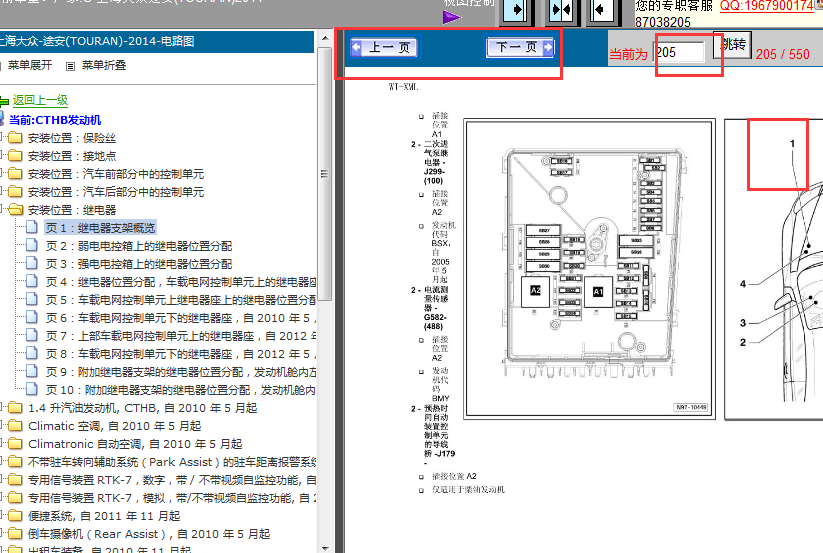Click 菜单折叠 to collapse menu

point(104,65)
